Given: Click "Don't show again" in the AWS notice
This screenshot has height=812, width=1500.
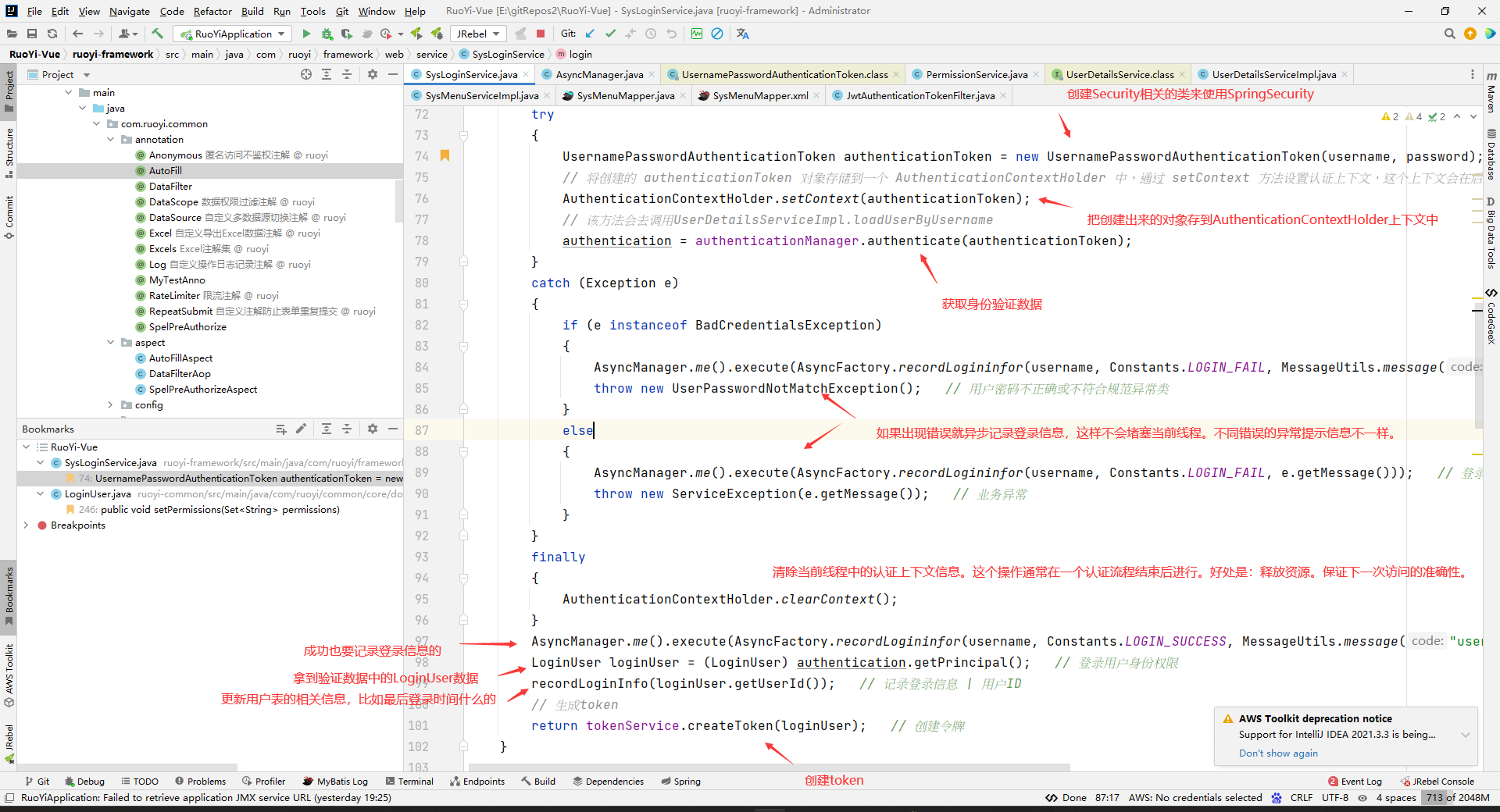Looking at the screenshot, I should pos(1278,753).
